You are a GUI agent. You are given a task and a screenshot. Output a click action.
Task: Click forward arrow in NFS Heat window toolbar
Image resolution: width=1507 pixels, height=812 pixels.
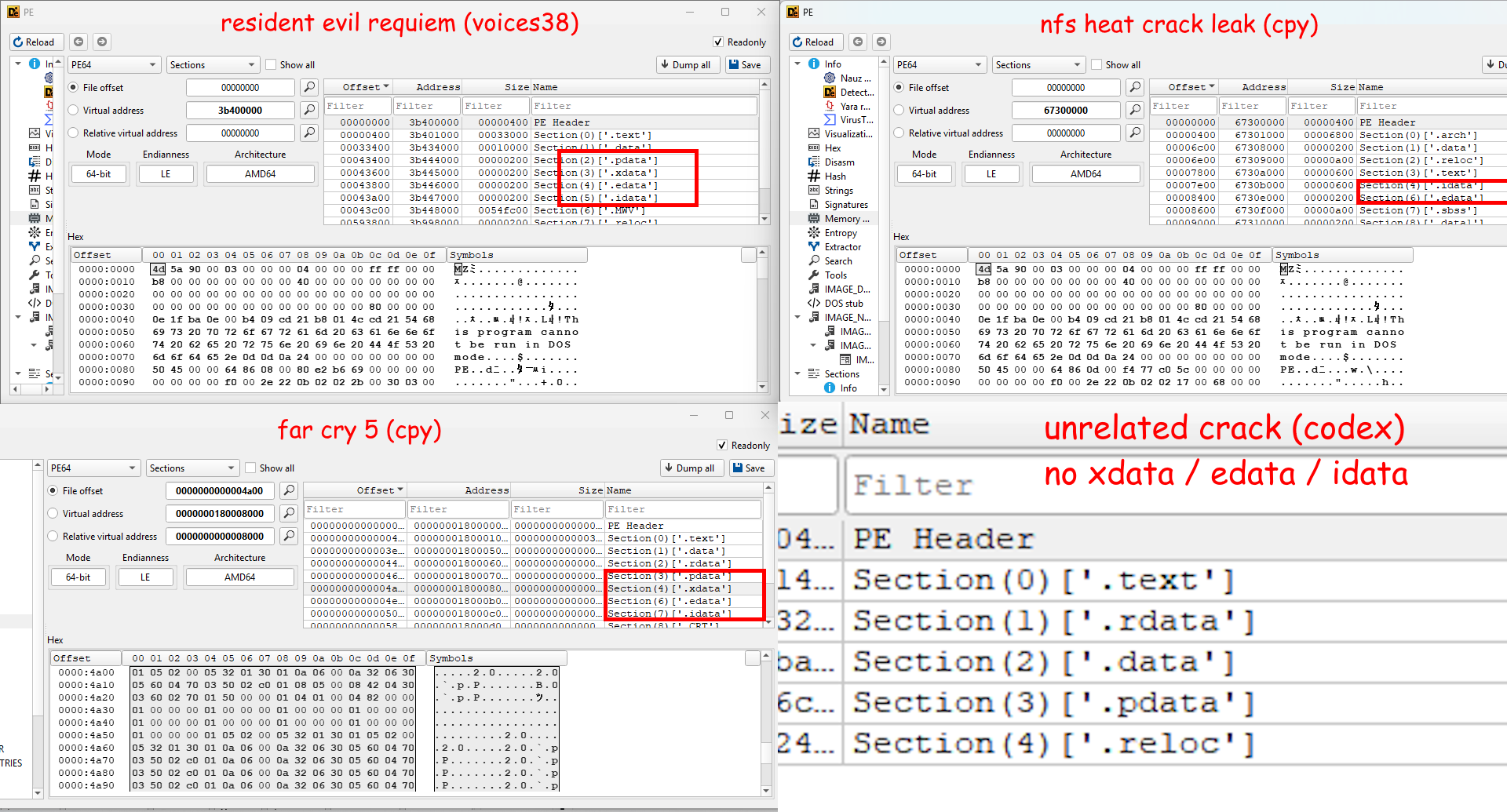pyautogui.click(x=881, y=42)
